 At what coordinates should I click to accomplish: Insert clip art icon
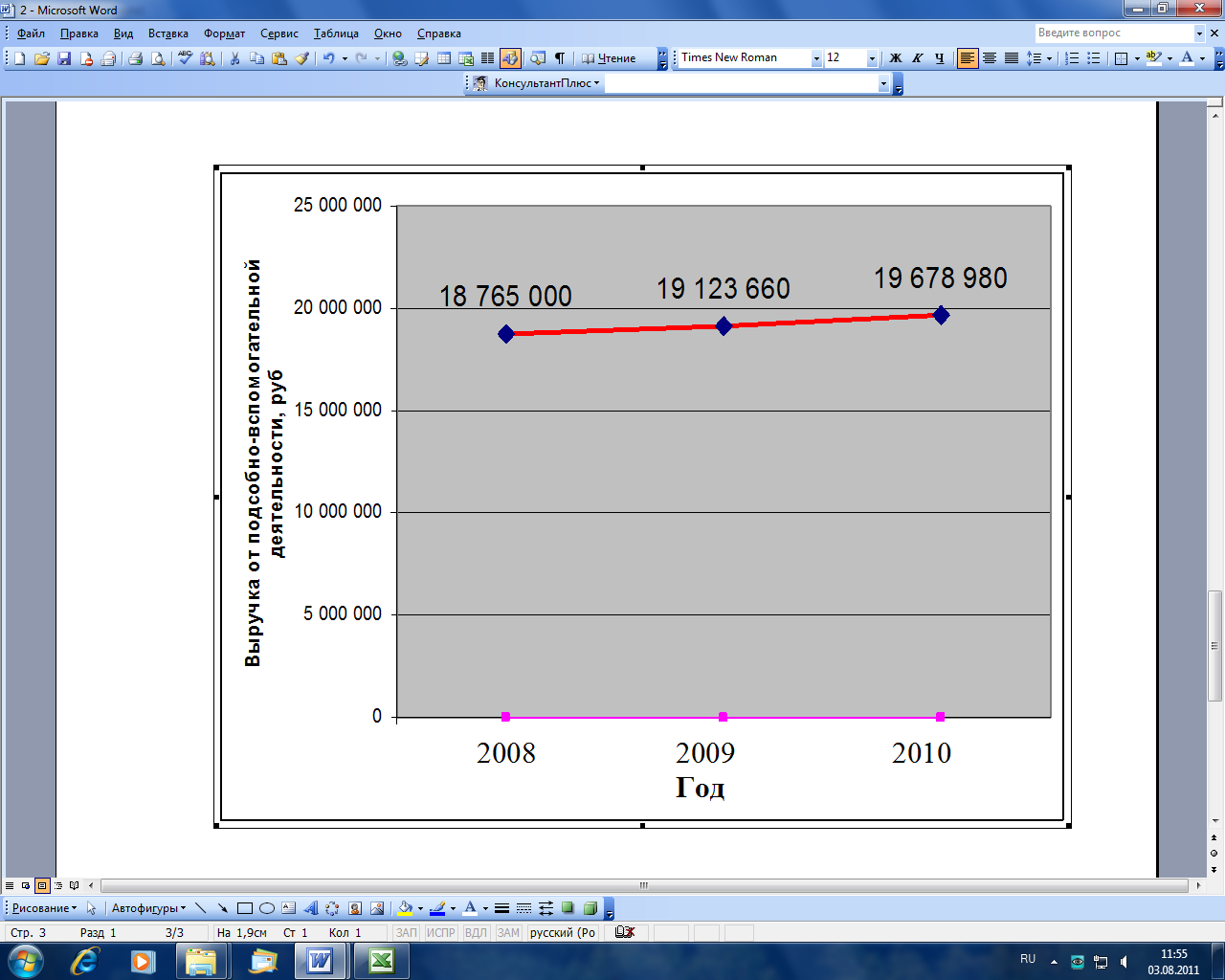[x=354, y=908]
